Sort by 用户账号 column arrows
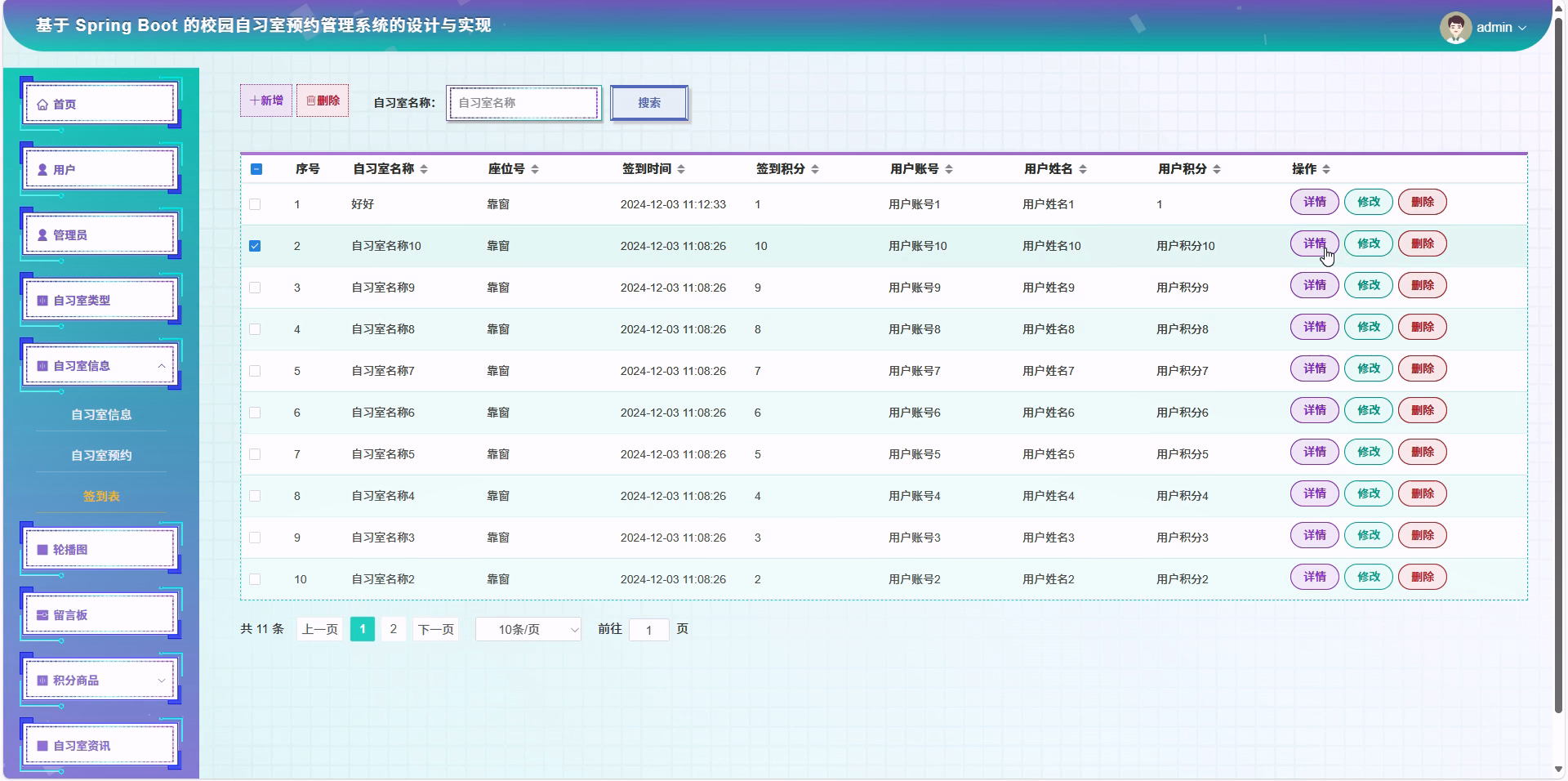The width and height of the screenshot is (1568, 781). [949, 169]
